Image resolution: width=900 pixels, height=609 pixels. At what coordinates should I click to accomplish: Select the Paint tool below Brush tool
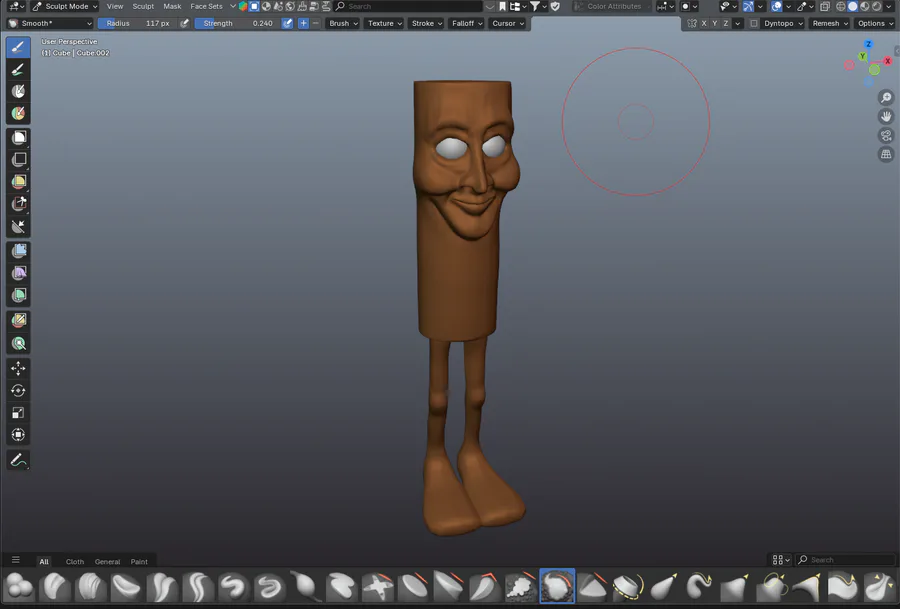[18, 69]
